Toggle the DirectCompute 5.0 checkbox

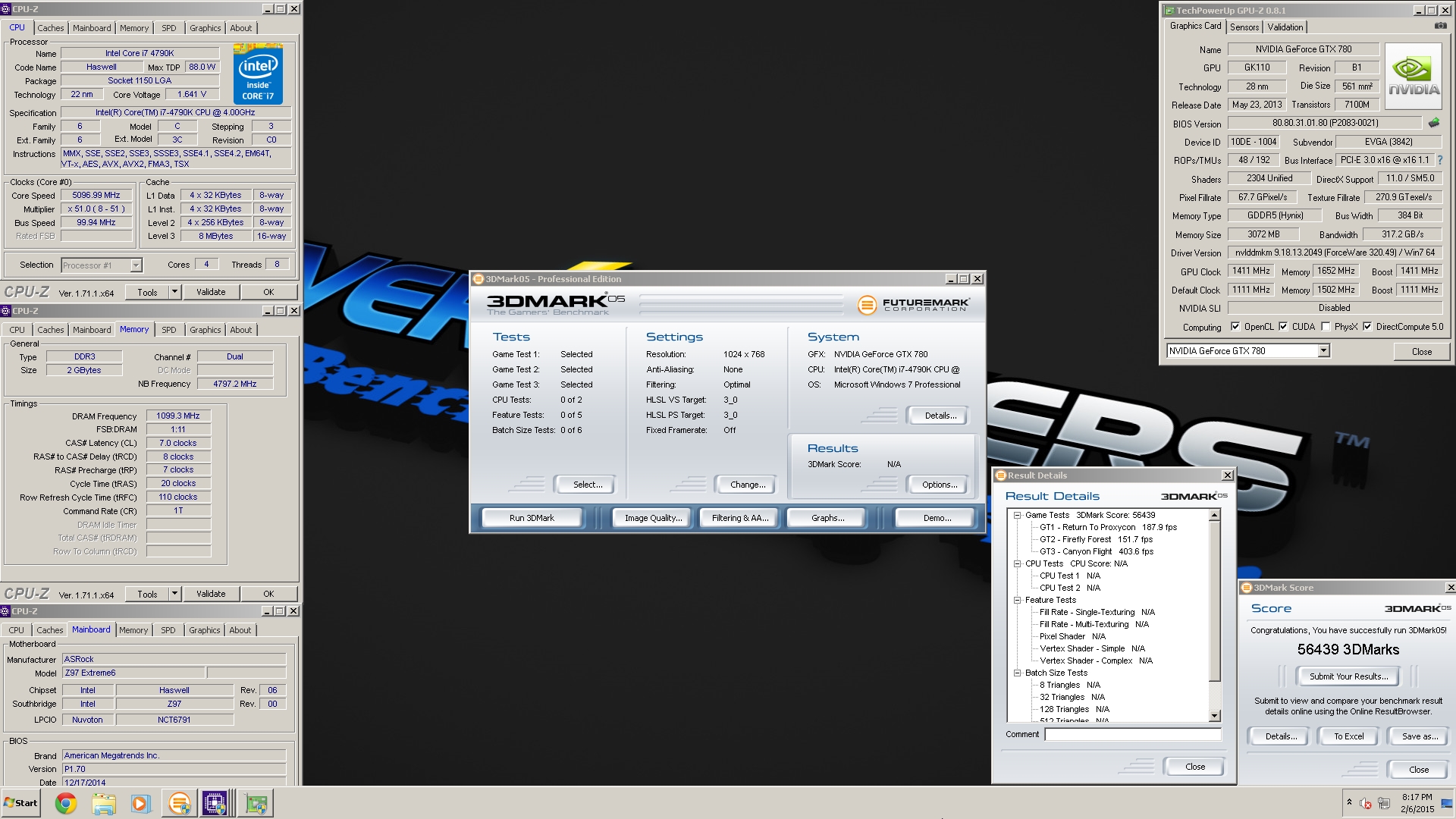click(x=1367, y=327)
